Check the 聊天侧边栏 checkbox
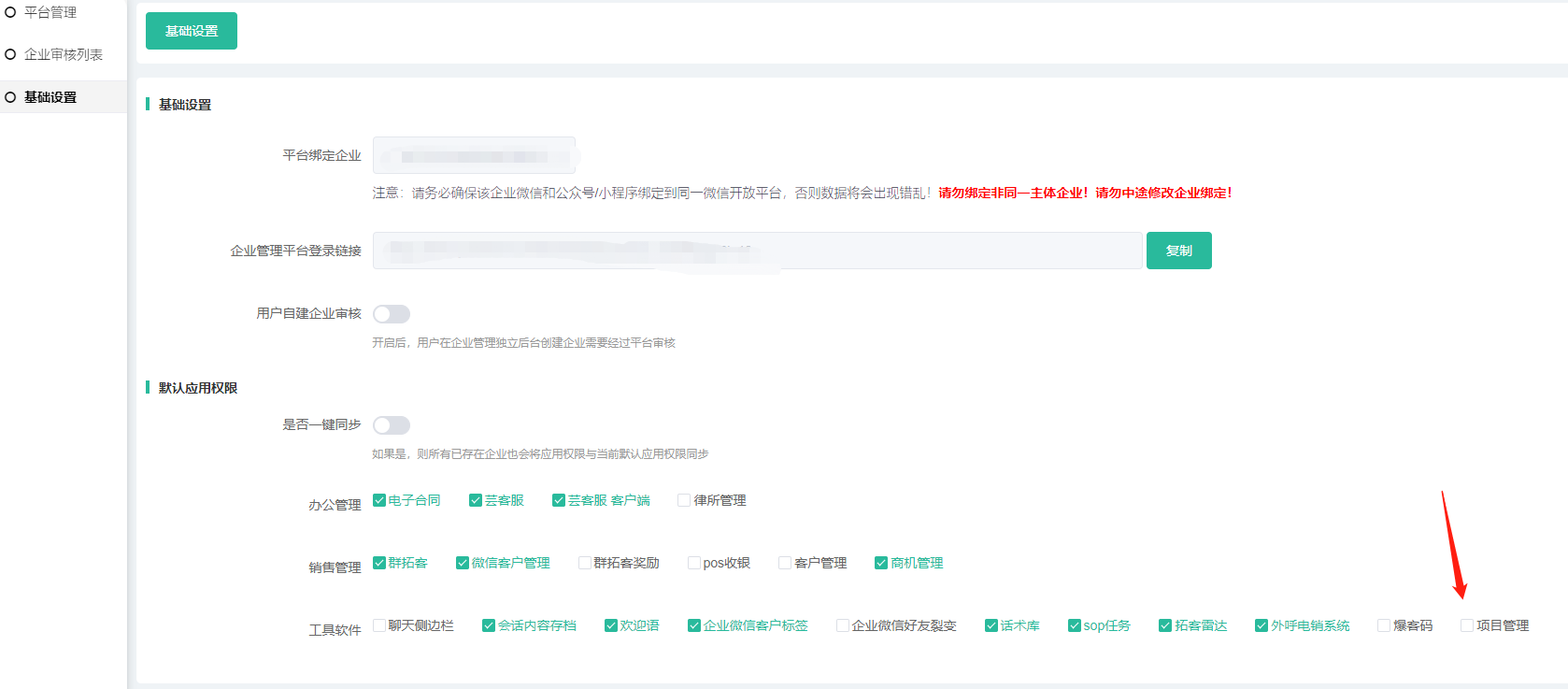 (x=379, y=625)
